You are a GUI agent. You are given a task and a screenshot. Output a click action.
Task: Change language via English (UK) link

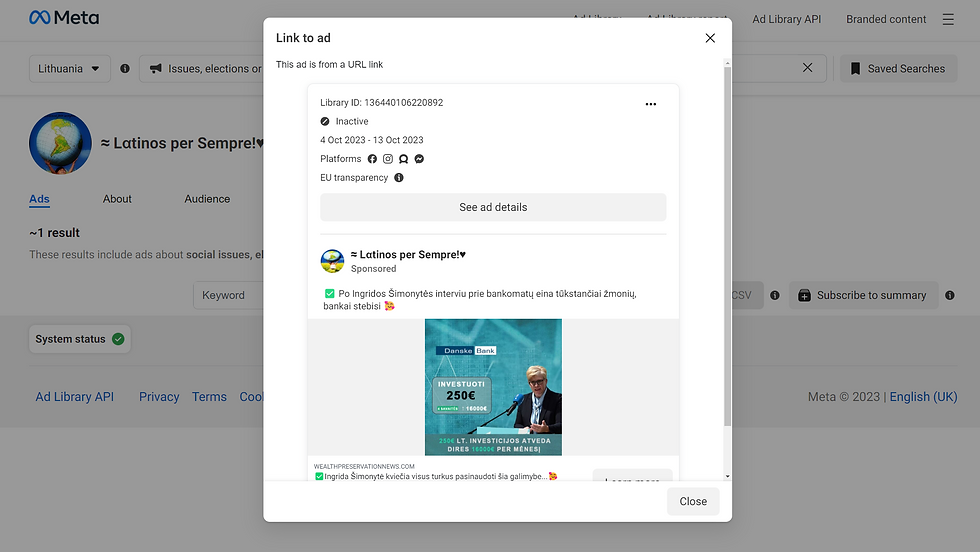coord(923,397)
